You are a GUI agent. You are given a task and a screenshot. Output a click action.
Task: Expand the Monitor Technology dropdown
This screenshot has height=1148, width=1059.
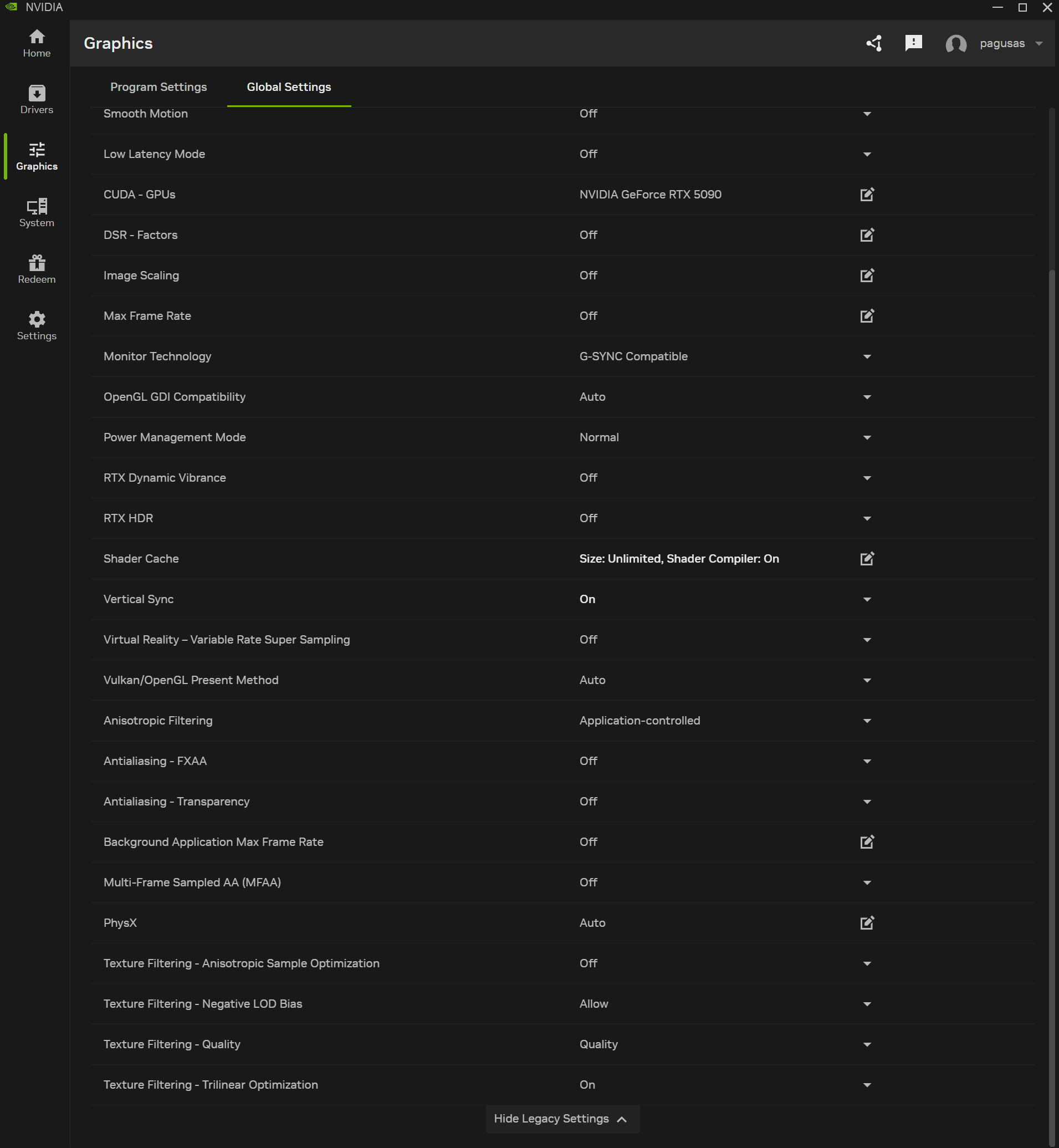point(867,356)
